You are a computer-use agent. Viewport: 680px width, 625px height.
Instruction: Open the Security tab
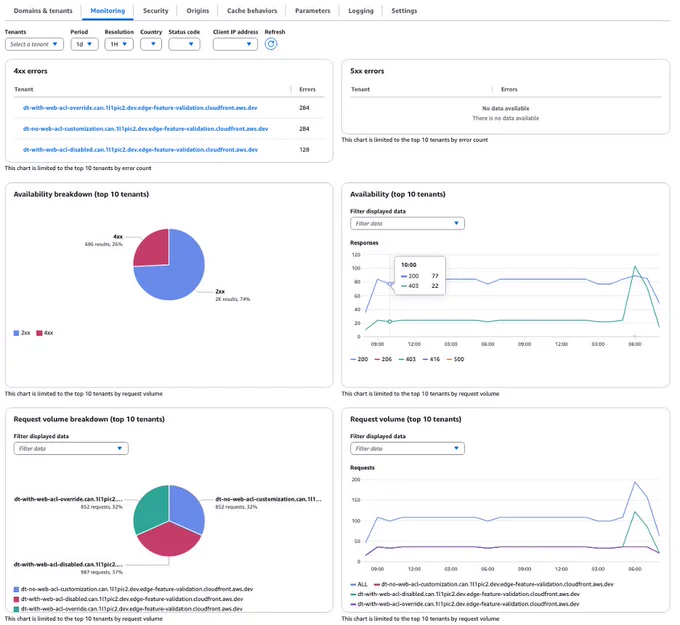tap(156, 10)
